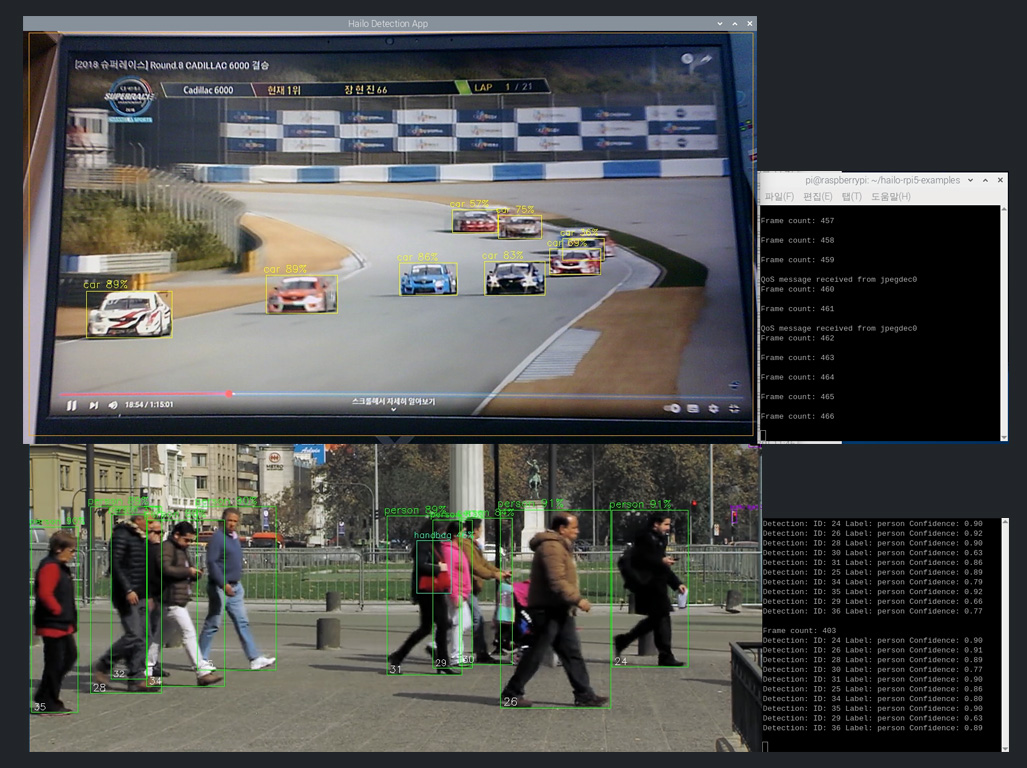The image size is (1027, 768).
Task: Open the 편집(E) menu in terminal
Action: (x=818, y=197)
